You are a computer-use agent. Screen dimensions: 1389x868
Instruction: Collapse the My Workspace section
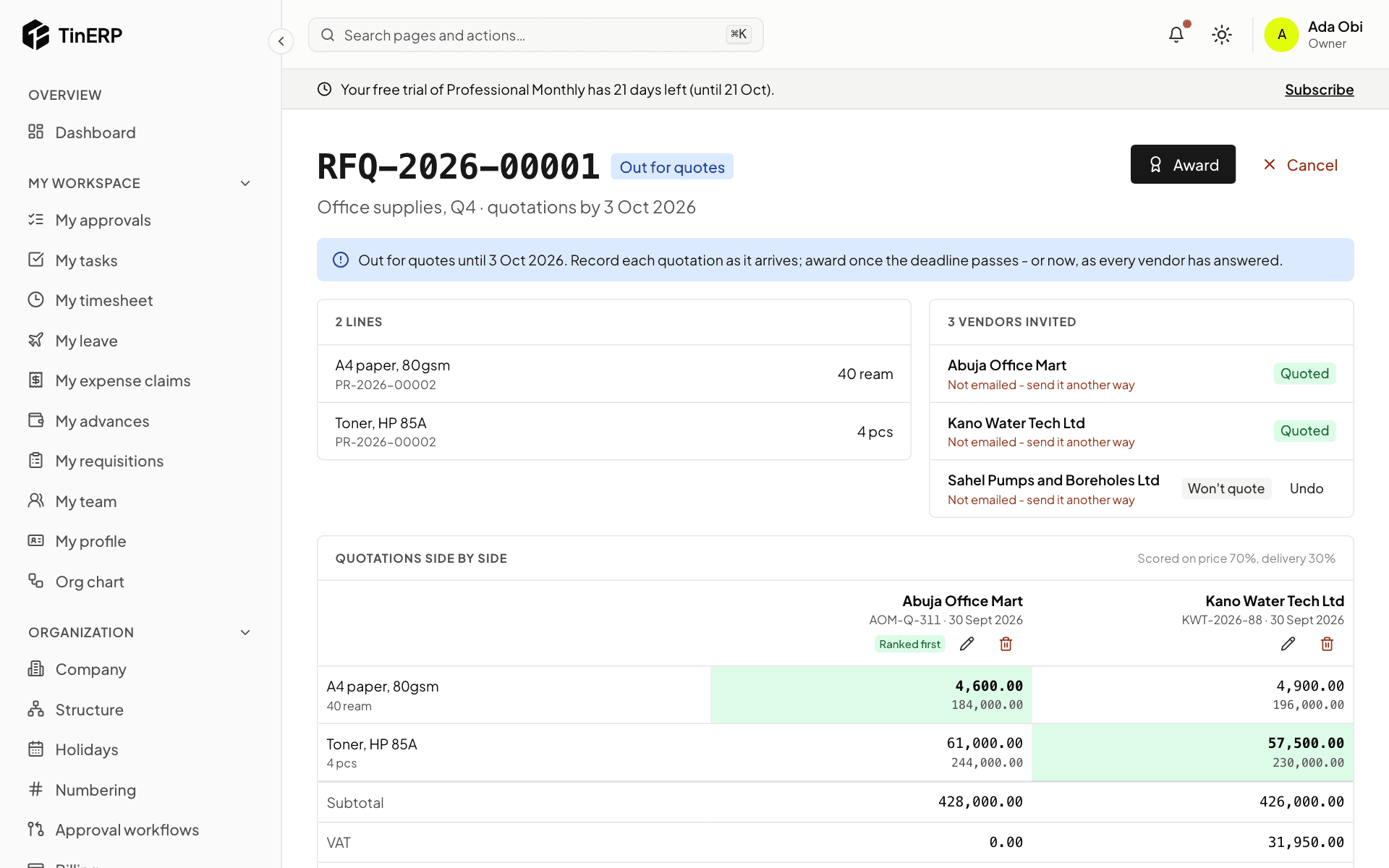(245, 183)
